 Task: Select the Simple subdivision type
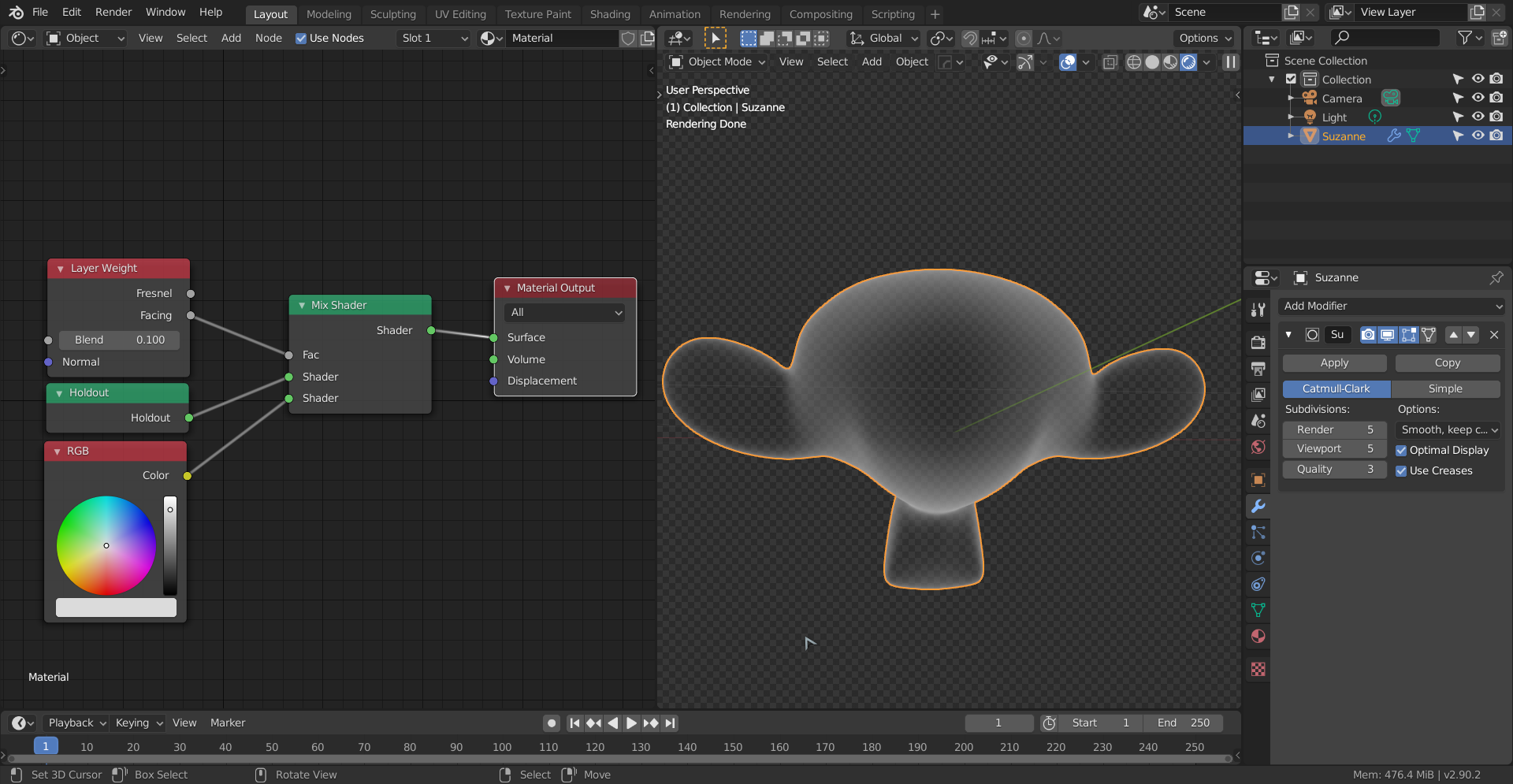[x=1444, y=389]
